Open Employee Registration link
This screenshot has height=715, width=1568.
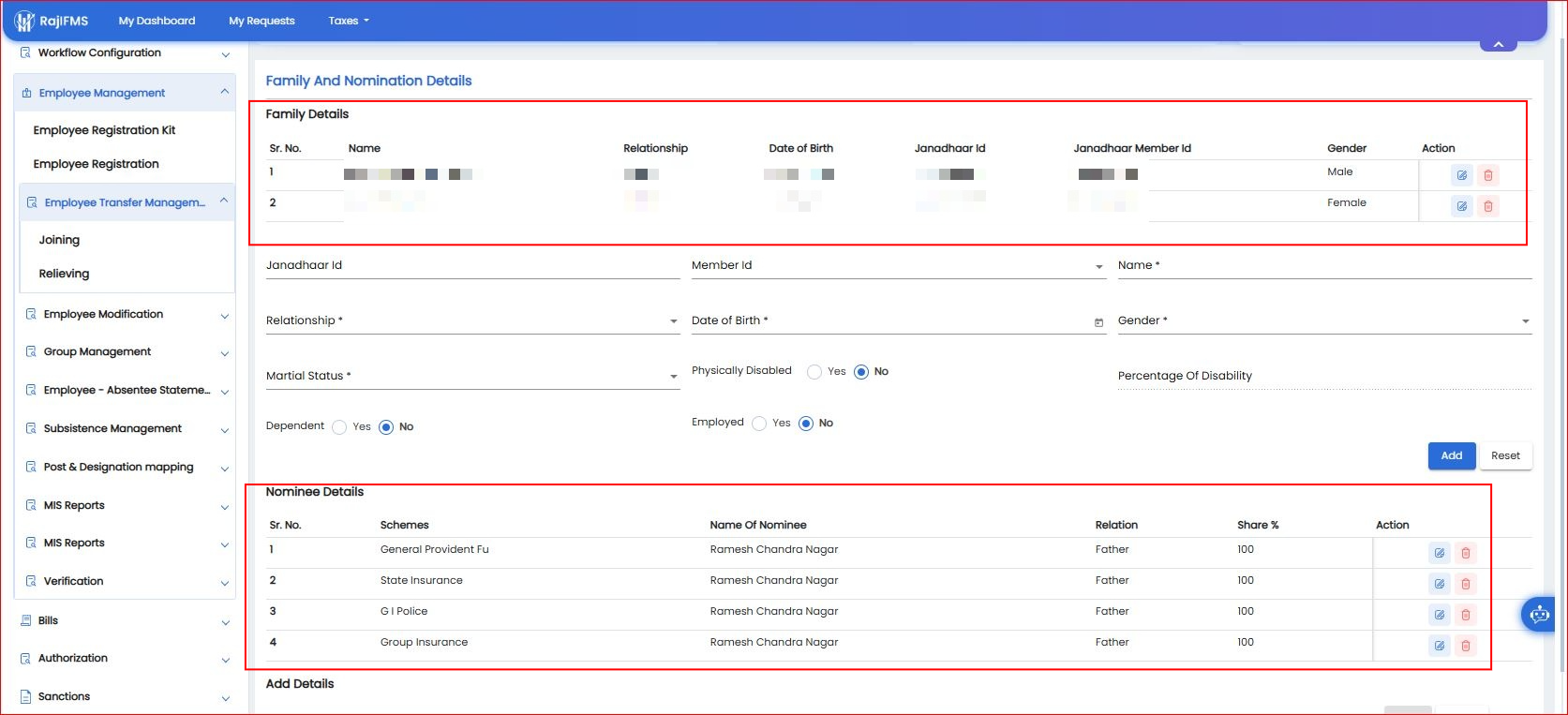tap(96, 164)
